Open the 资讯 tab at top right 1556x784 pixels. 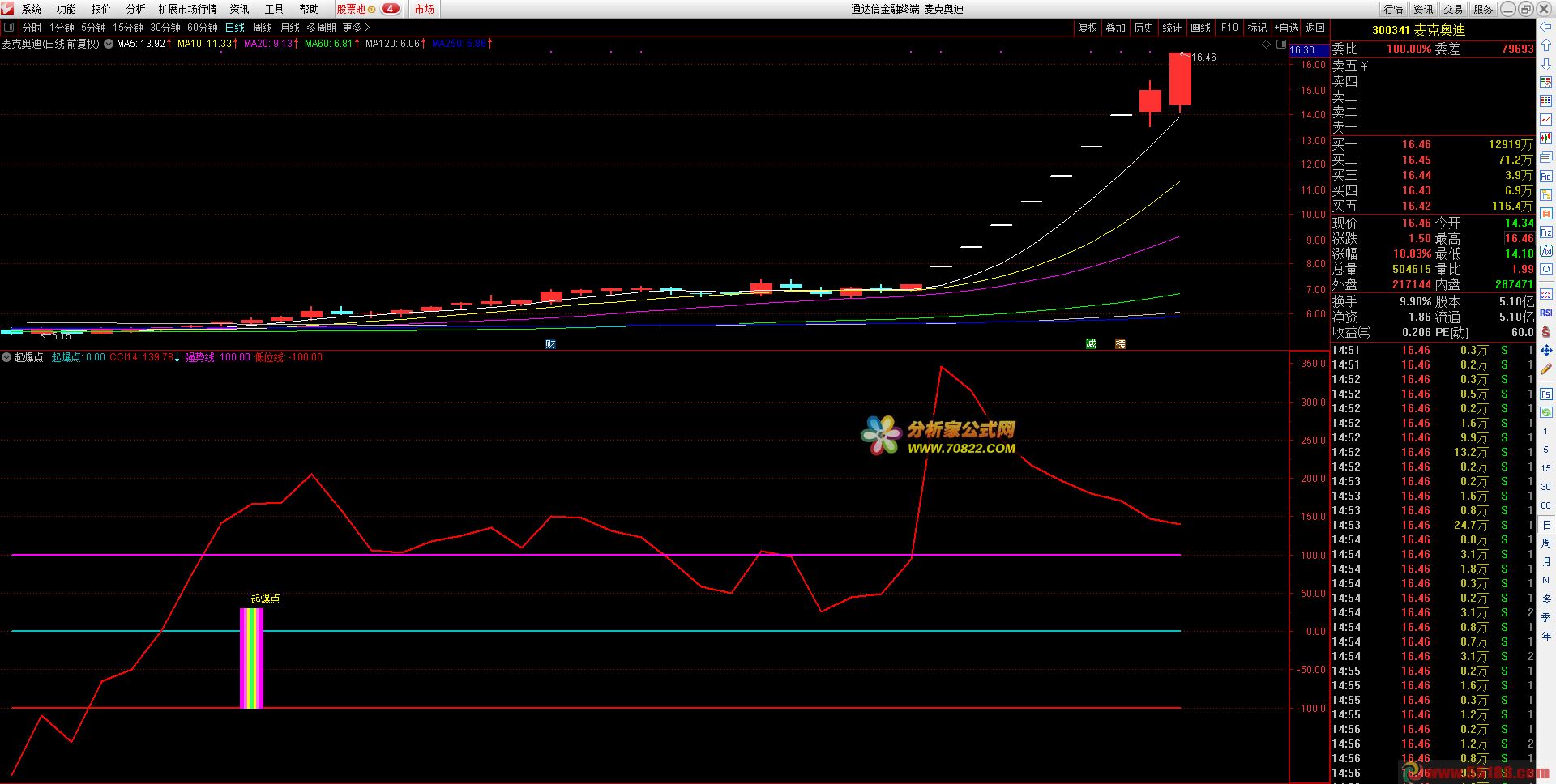pyautogui.click(x=1423, y=9)
